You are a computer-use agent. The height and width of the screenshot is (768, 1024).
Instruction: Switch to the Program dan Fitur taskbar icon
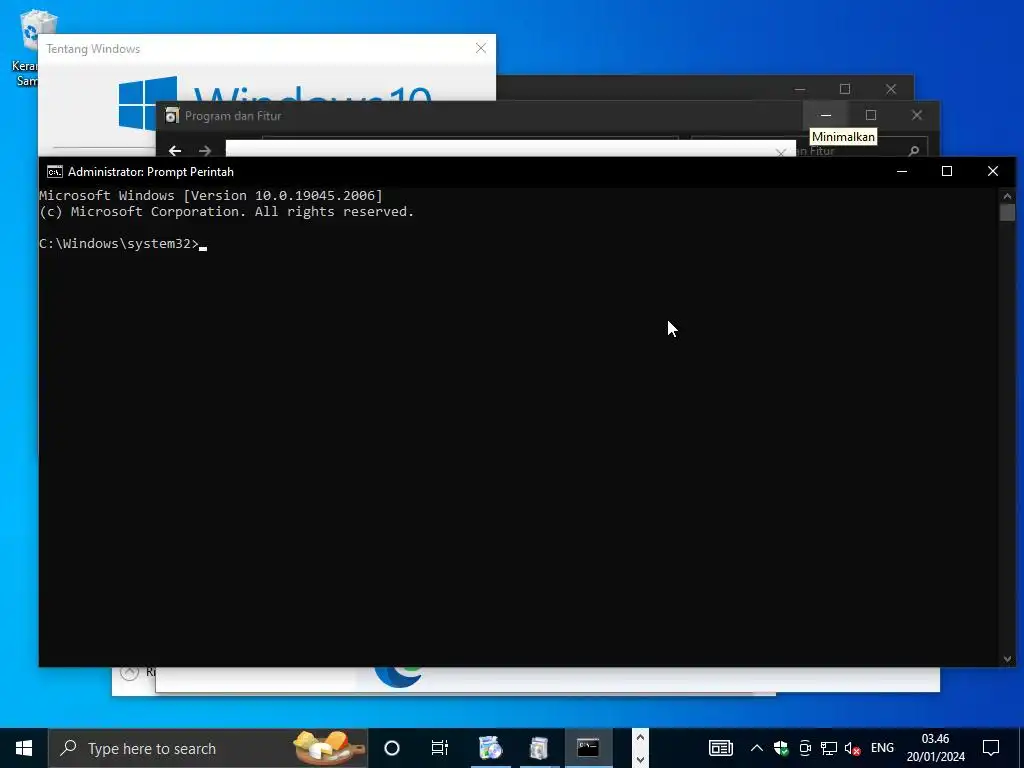(x=490, y=748)
